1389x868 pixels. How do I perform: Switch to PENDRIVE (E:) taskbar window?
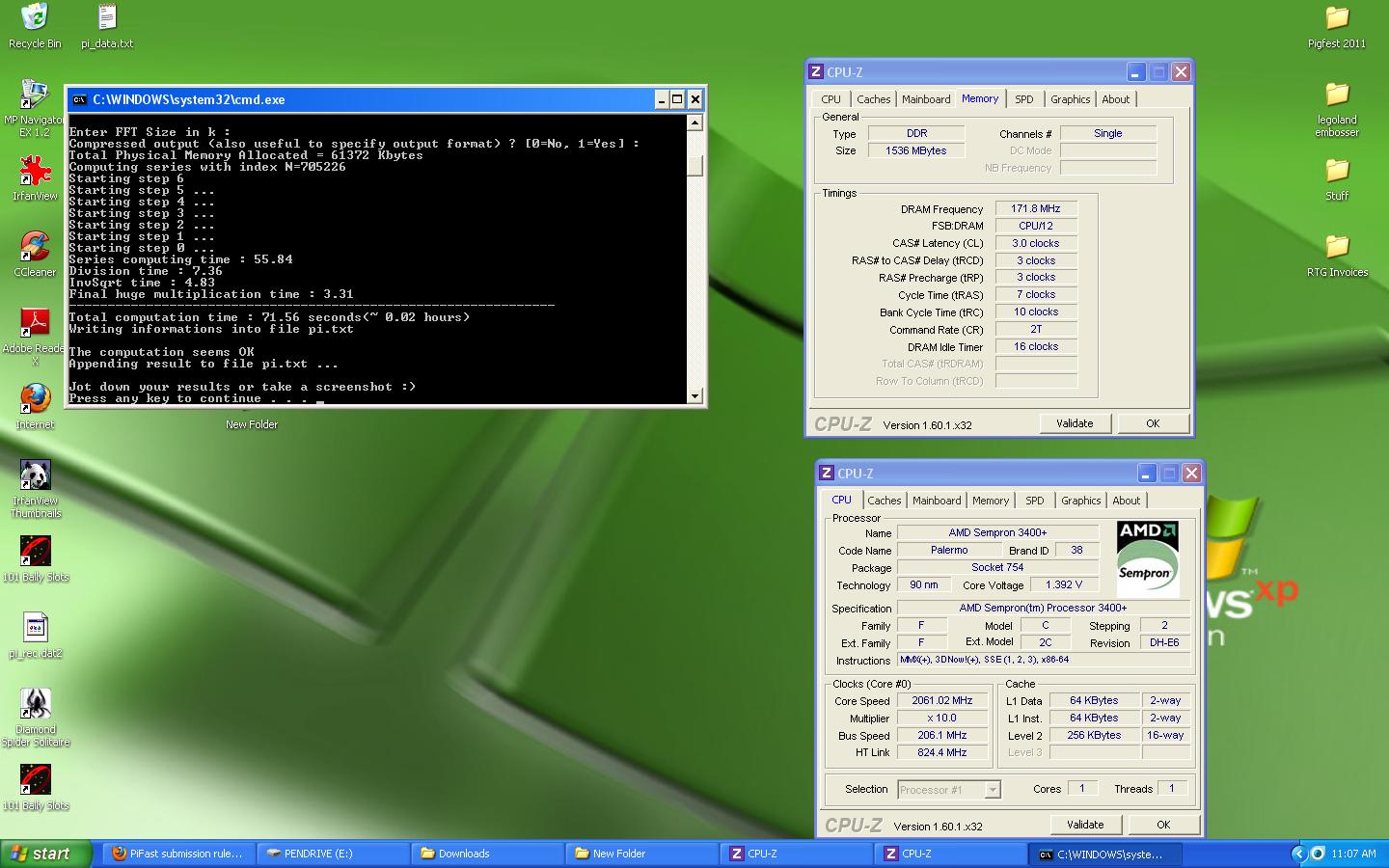click(x=333, y=854)
